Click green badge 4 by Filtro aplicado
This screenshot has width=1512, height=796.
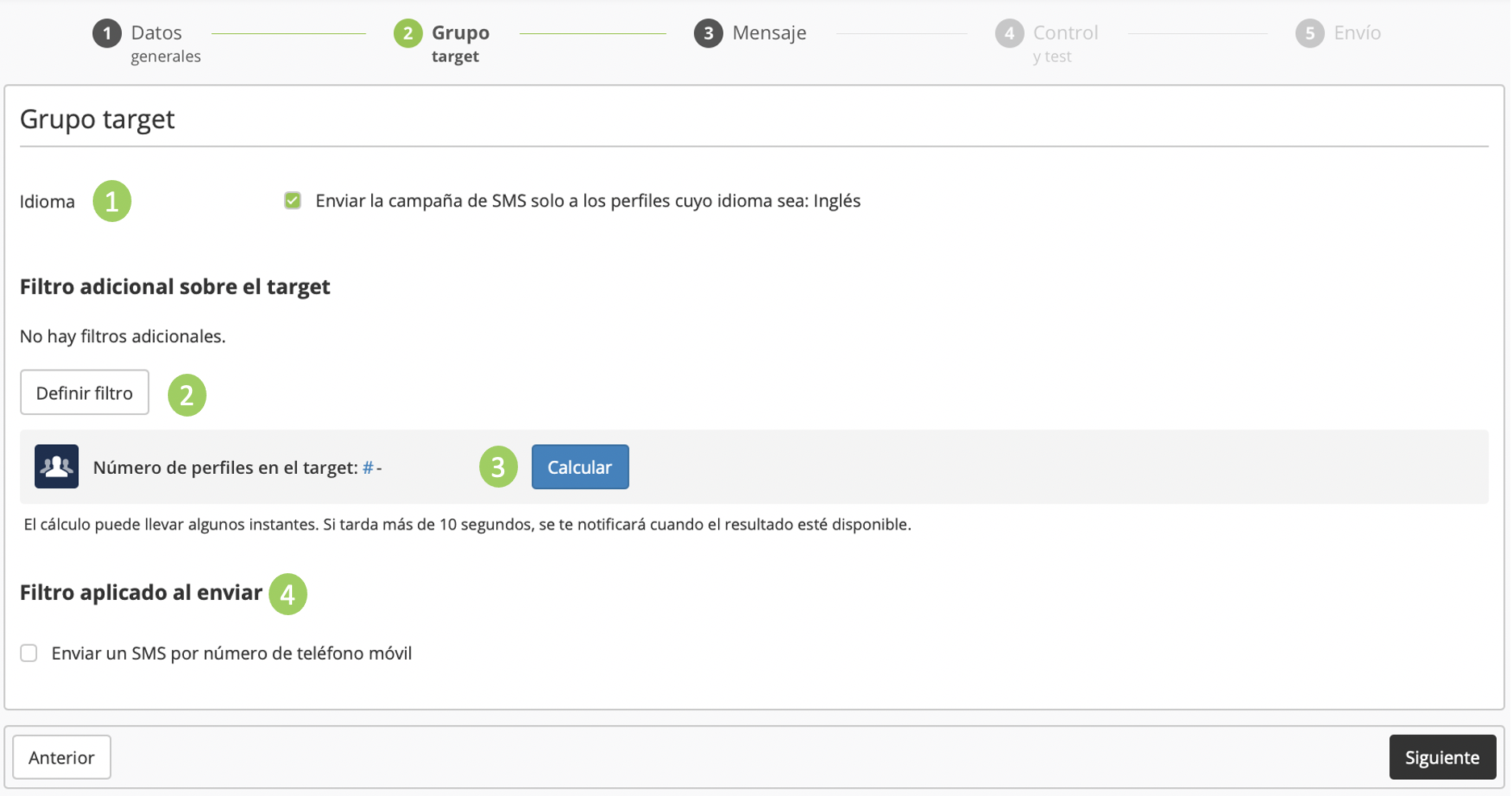[288, 594]
